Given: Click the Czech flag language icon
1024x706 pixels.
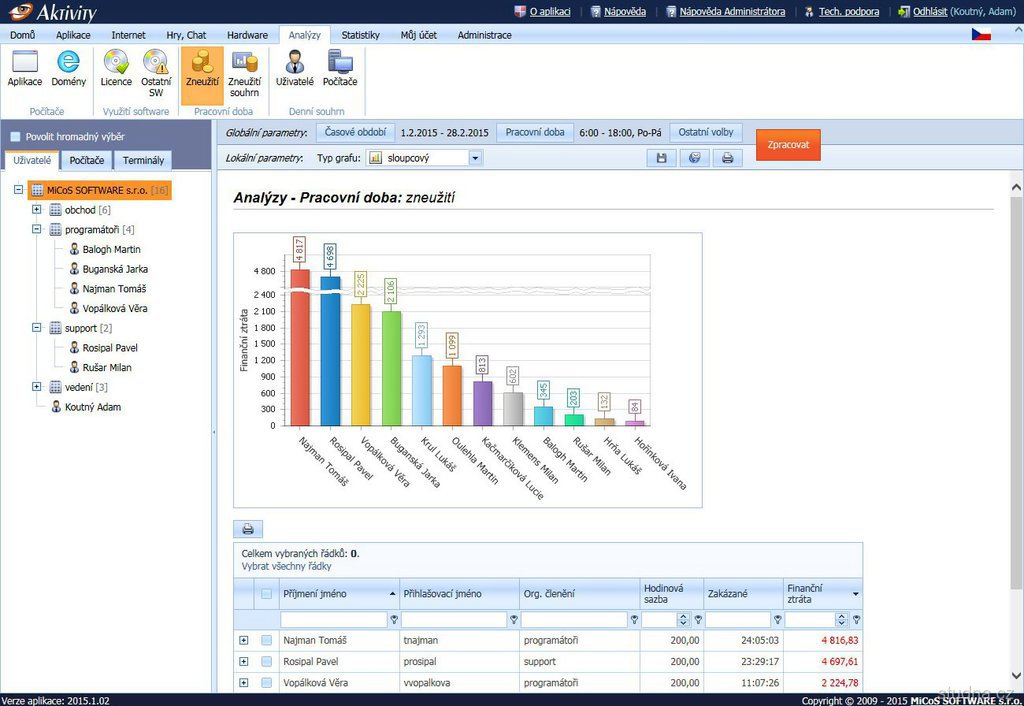Looking at the screenshot, I should pyautogui.click(x=981, y=35).
